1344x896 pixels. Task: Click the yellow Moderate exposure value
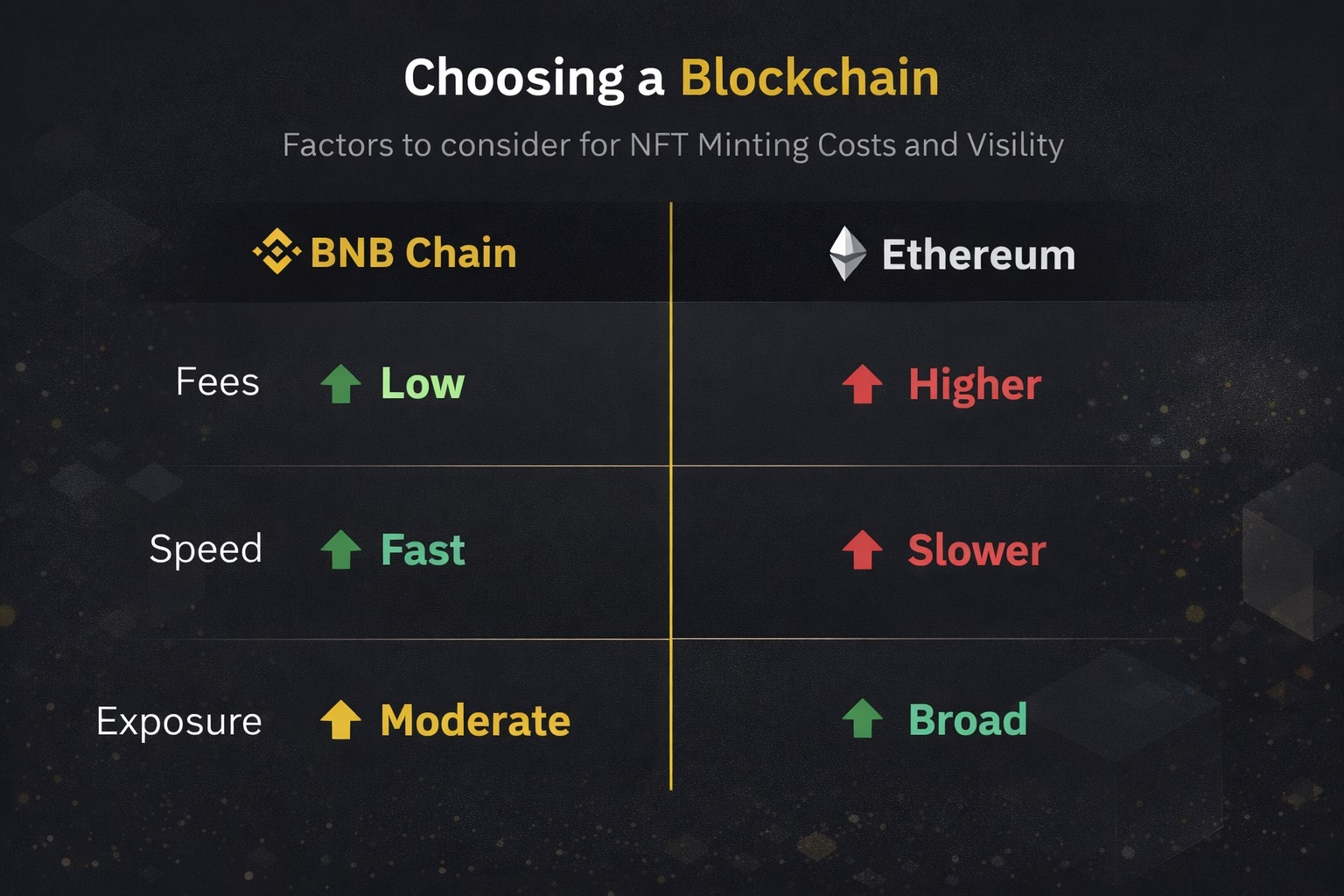point(475,721)
